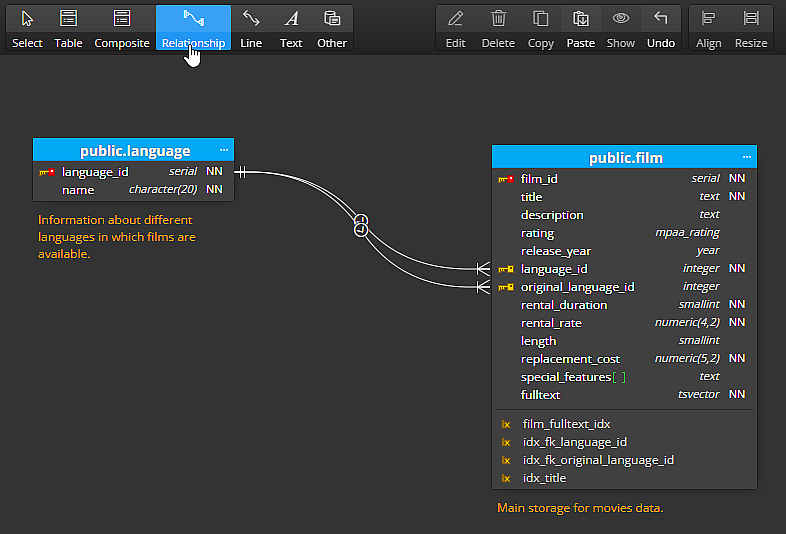Viewport: 786px width, 534px height.
Task: Click the Copy toolbar button
Action: coord(540,28)
